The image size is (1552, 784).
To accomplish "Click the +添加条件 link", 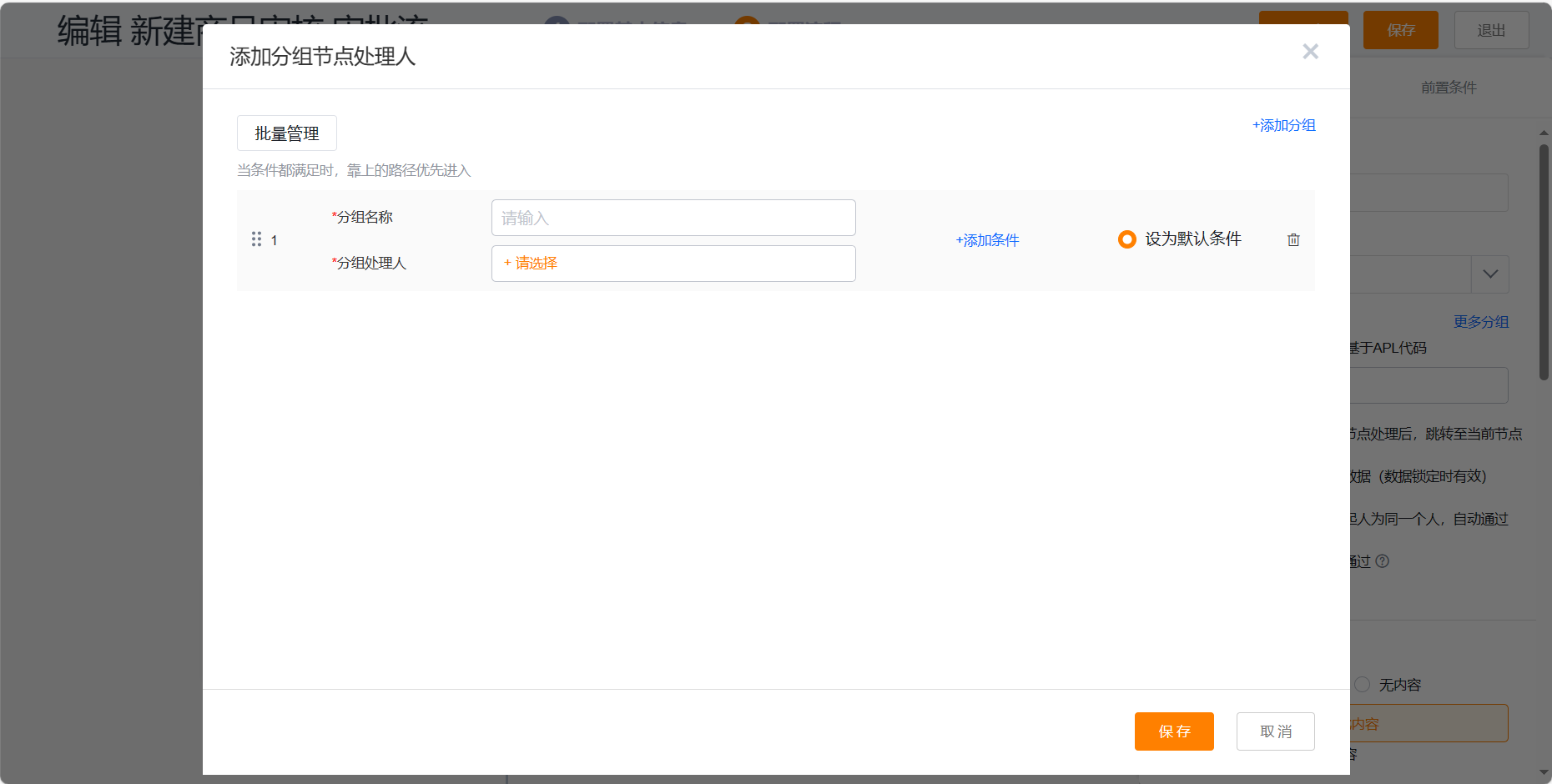I will tap(987, 240).
